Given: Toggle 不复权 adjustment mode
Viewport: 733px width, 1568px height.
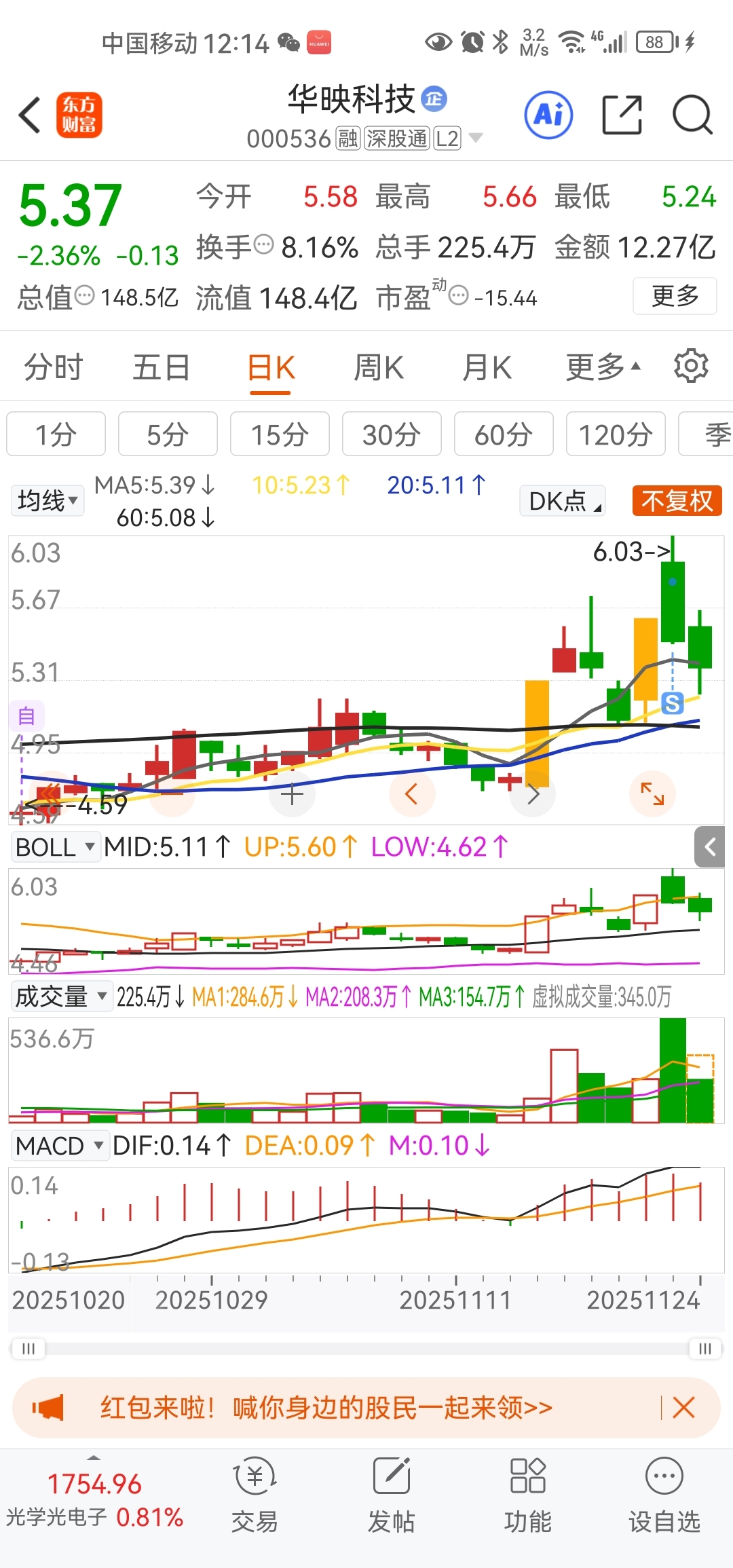Looking at the screenshot, I should [x=677, y=501].
